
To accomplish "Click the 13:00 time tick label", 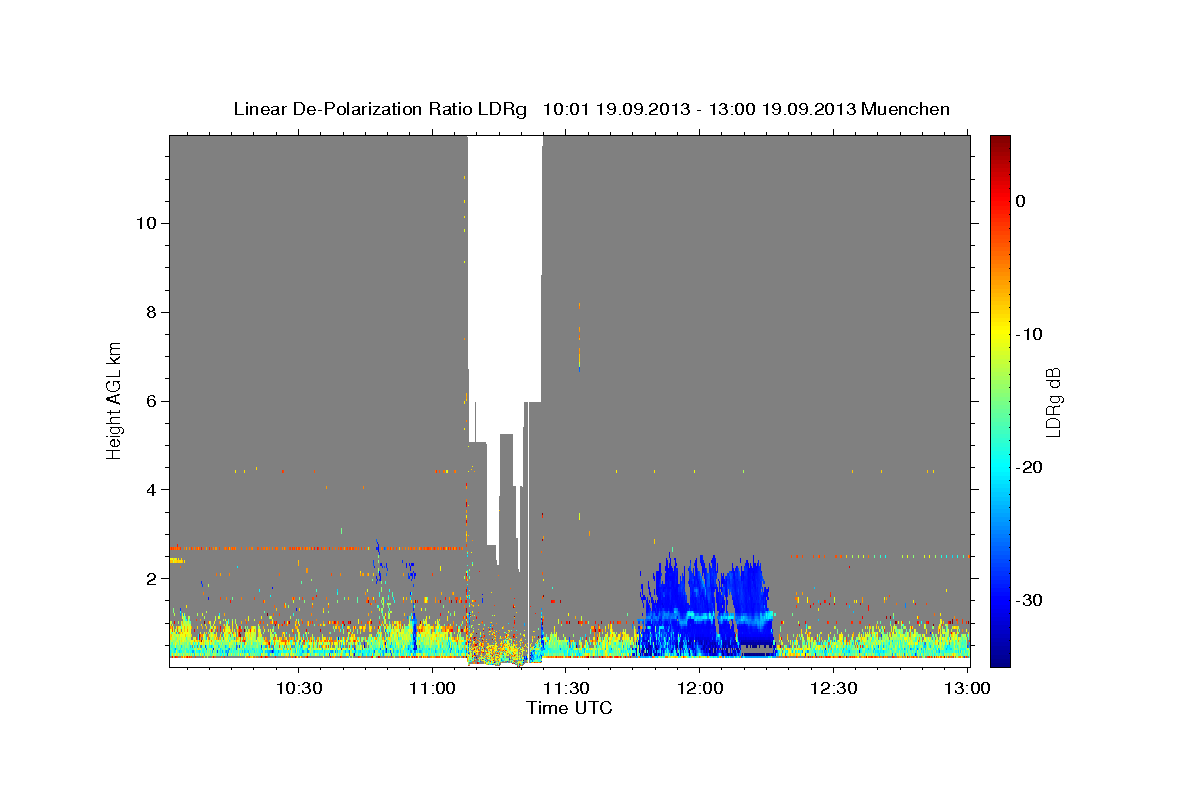I will 967,689.
